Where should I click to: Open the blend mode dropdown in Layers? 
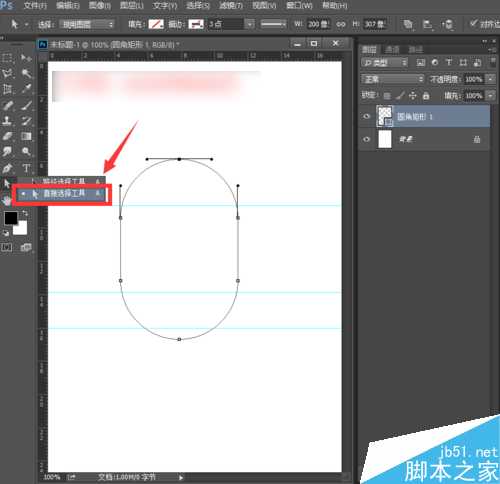(x=393, y=79)
